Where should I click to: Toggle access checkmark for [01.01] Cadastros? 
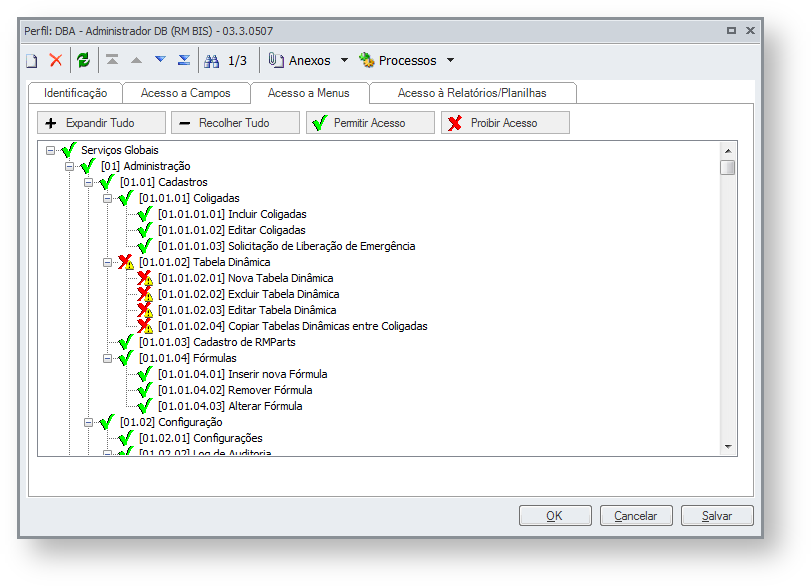click(x=107, y=182)
